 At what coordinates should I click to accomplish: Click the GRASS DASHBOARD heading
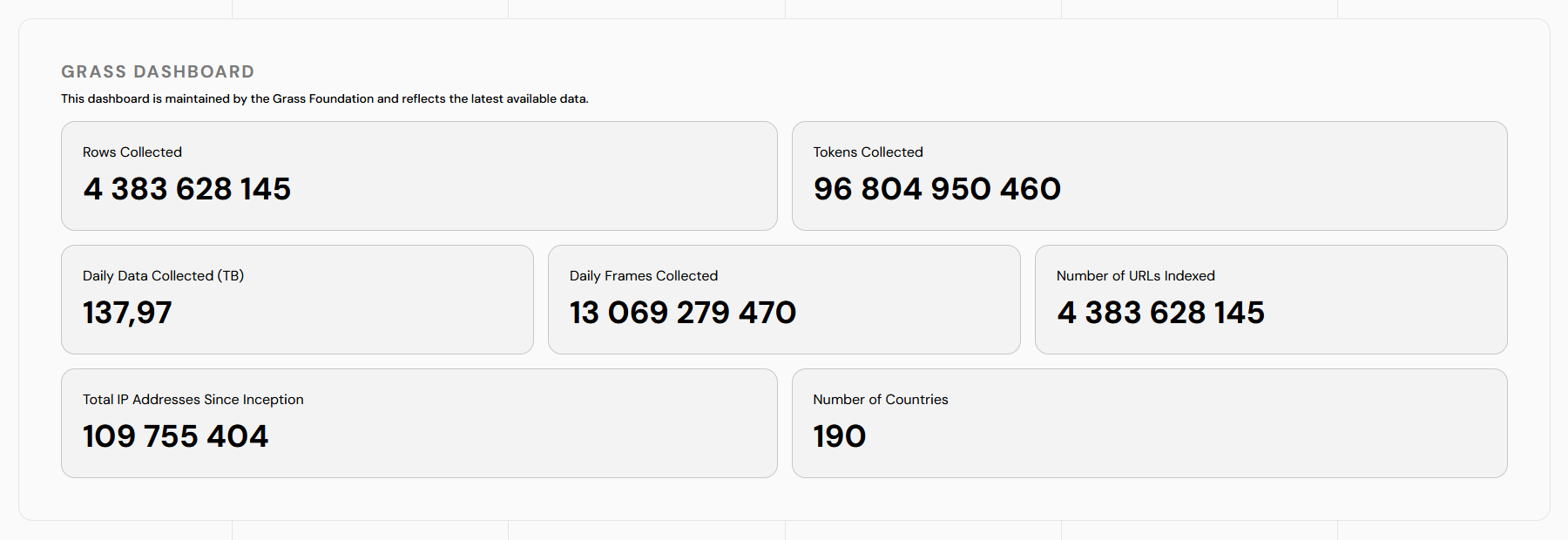158,72
